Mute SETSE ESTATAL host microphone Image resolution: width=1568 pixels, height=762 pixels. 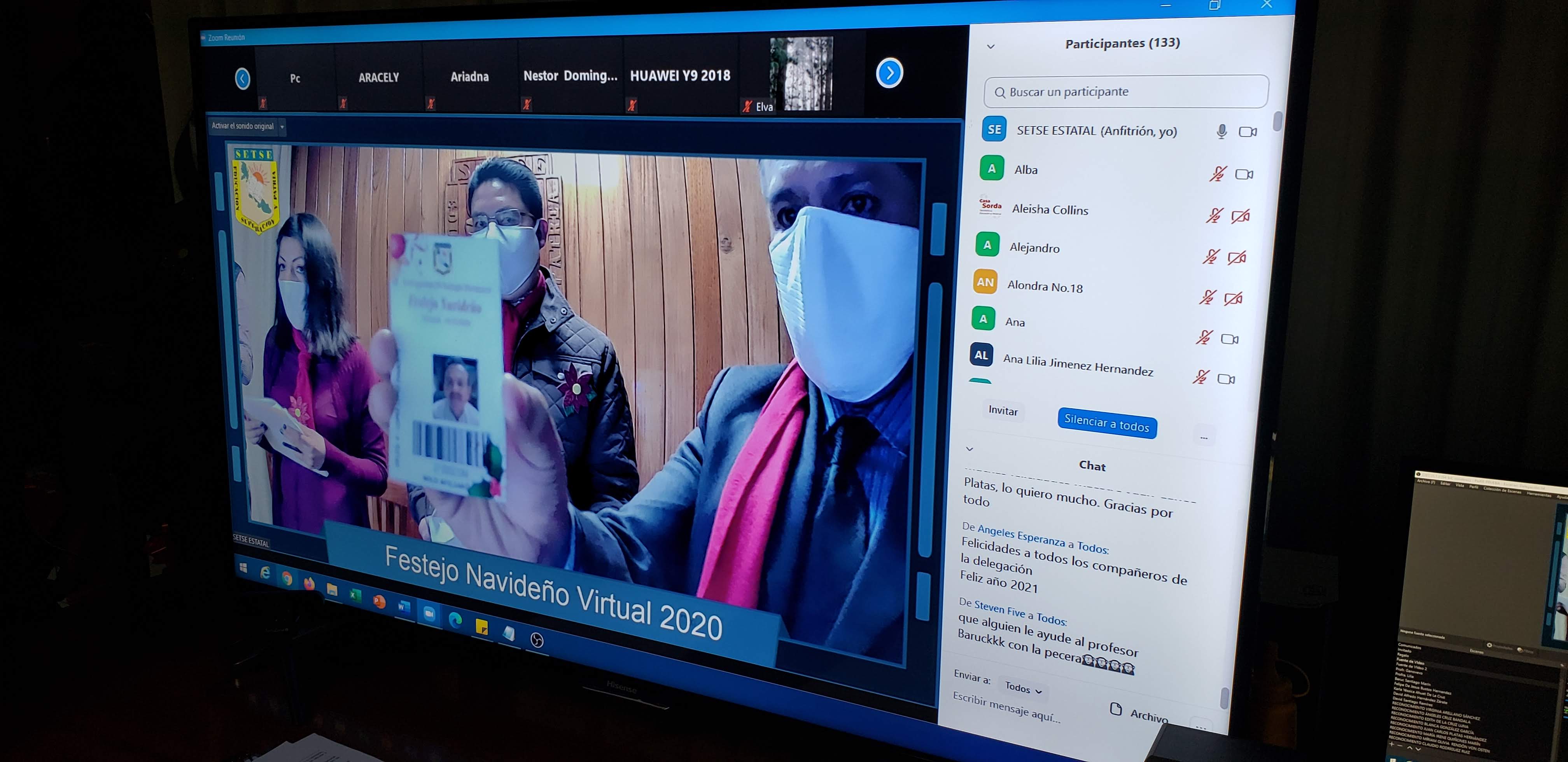click(x=1221, y=131)
